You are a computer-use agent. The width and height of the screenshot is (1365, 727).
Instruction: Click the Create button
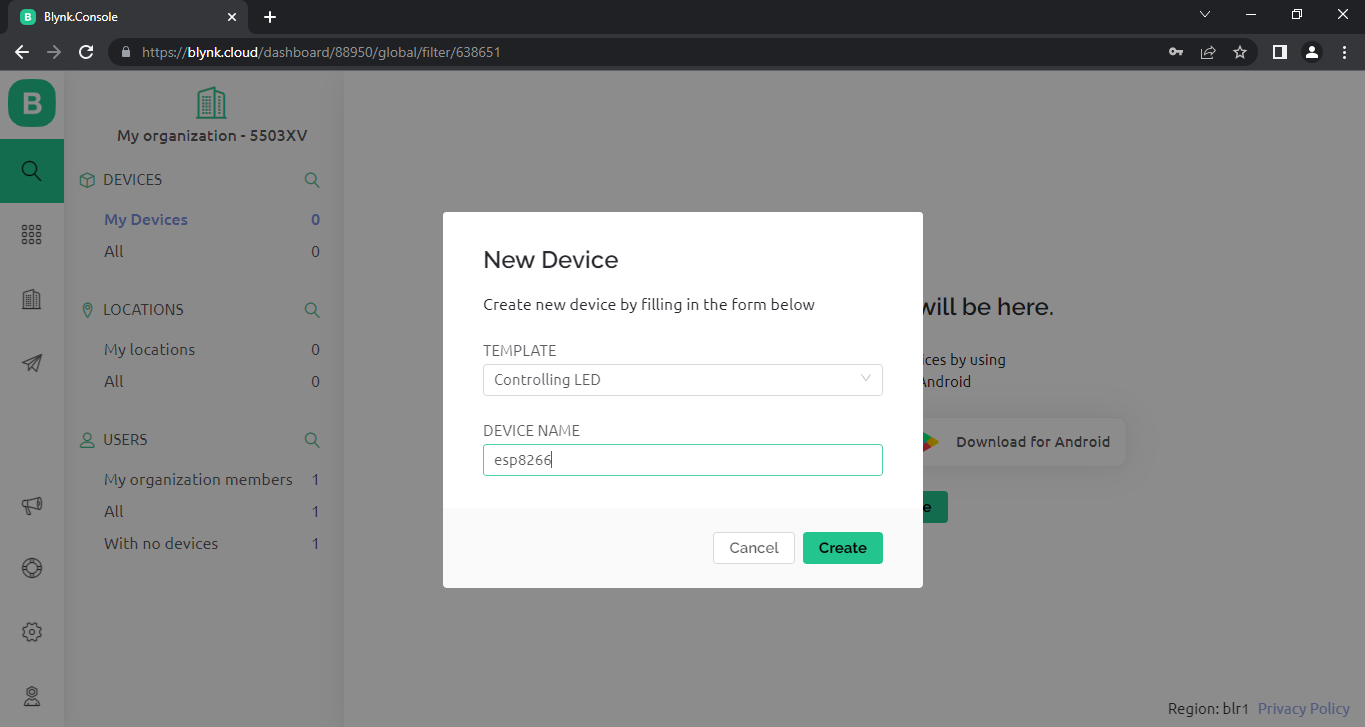click(x=843, y=548)
